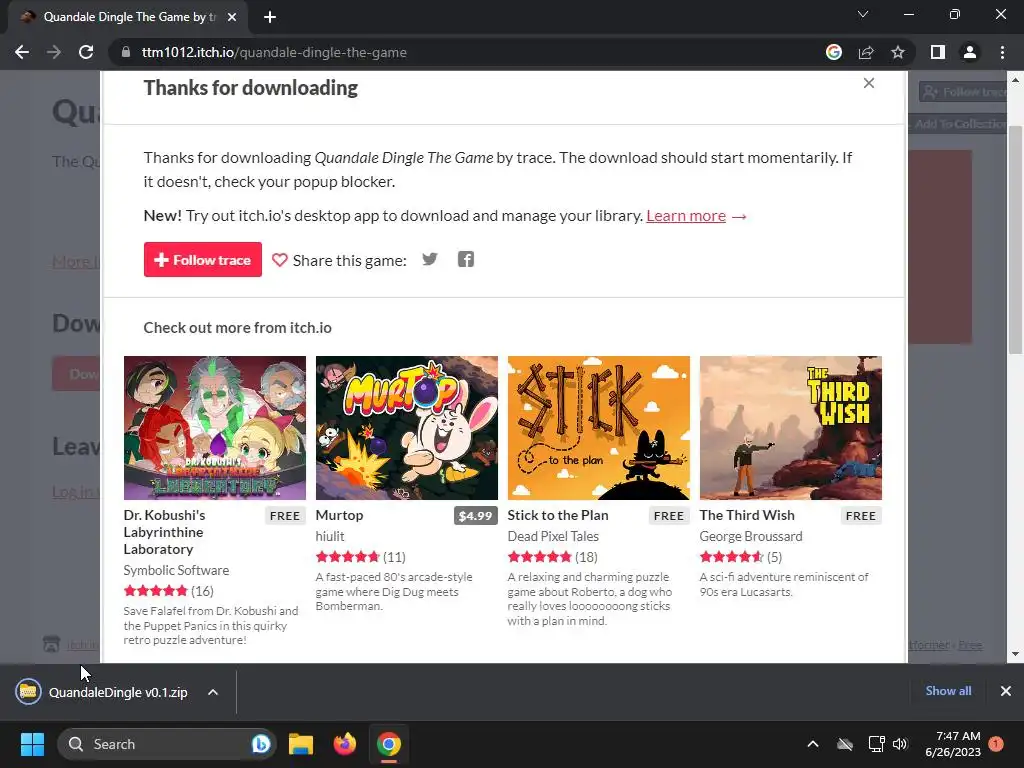The width and height of the screenshot is (1024, 768).
Task: Open the Chrome profile menu
Action: 970,52
